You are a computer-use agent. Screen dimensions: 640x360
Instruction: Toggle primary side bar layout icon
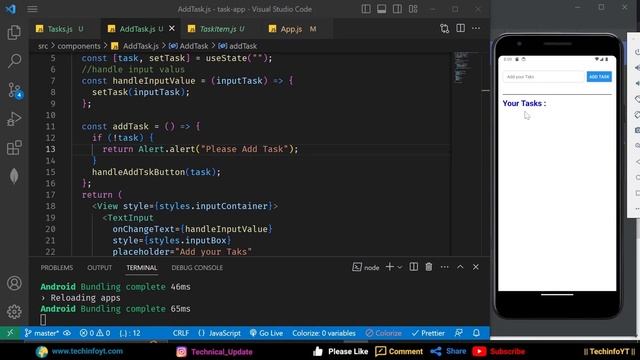tap(366, 9)
